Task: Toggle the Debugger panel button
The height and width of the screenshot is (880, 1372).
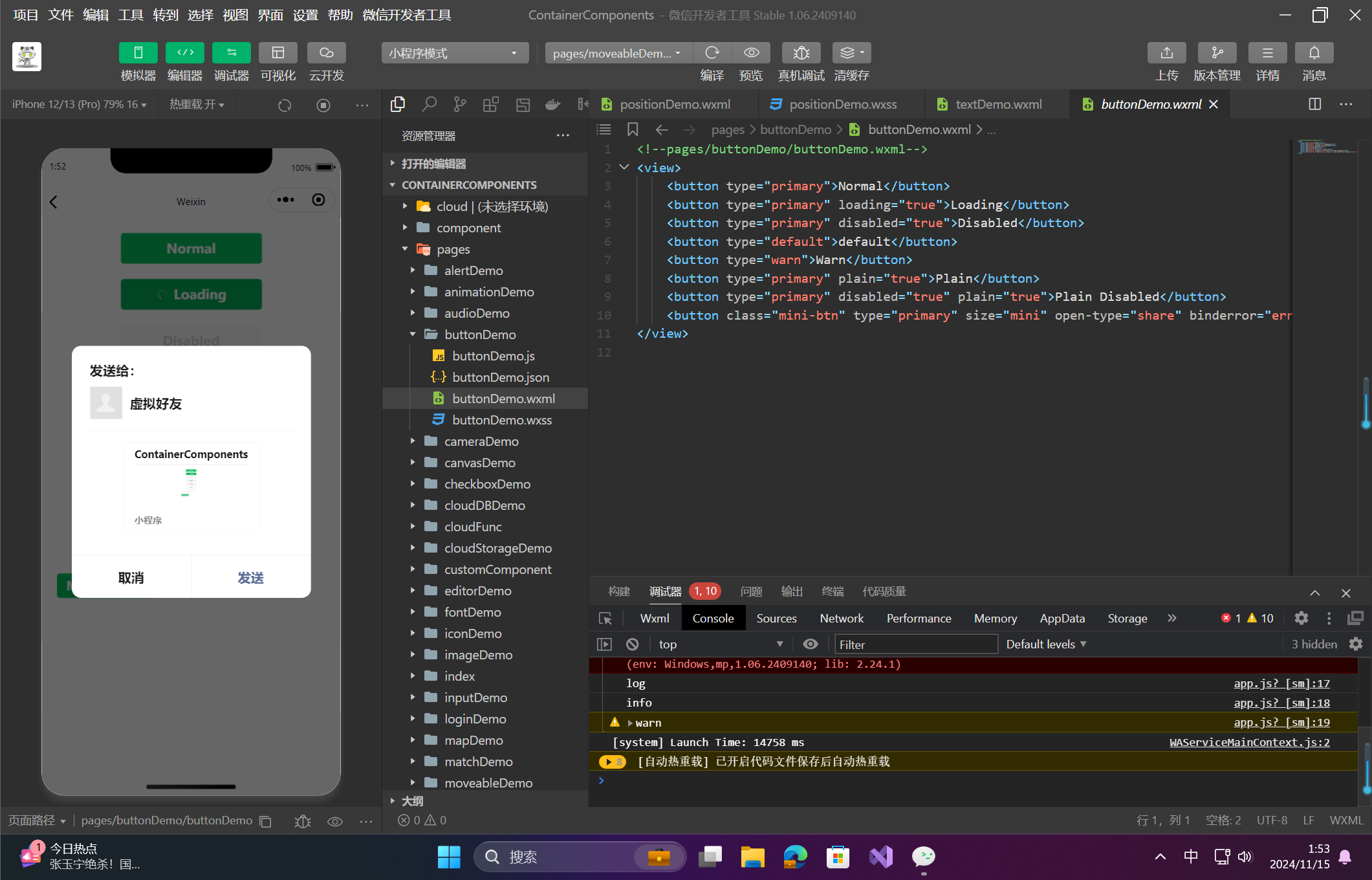Action: click(231, 52)
